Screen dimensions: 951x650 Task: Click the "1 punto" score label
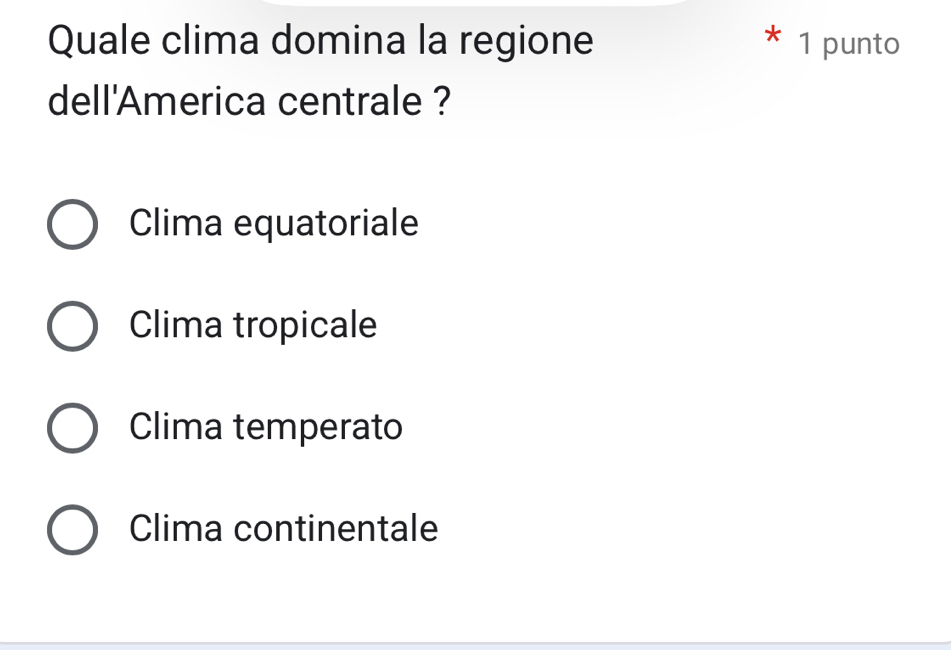click(849, 44)
